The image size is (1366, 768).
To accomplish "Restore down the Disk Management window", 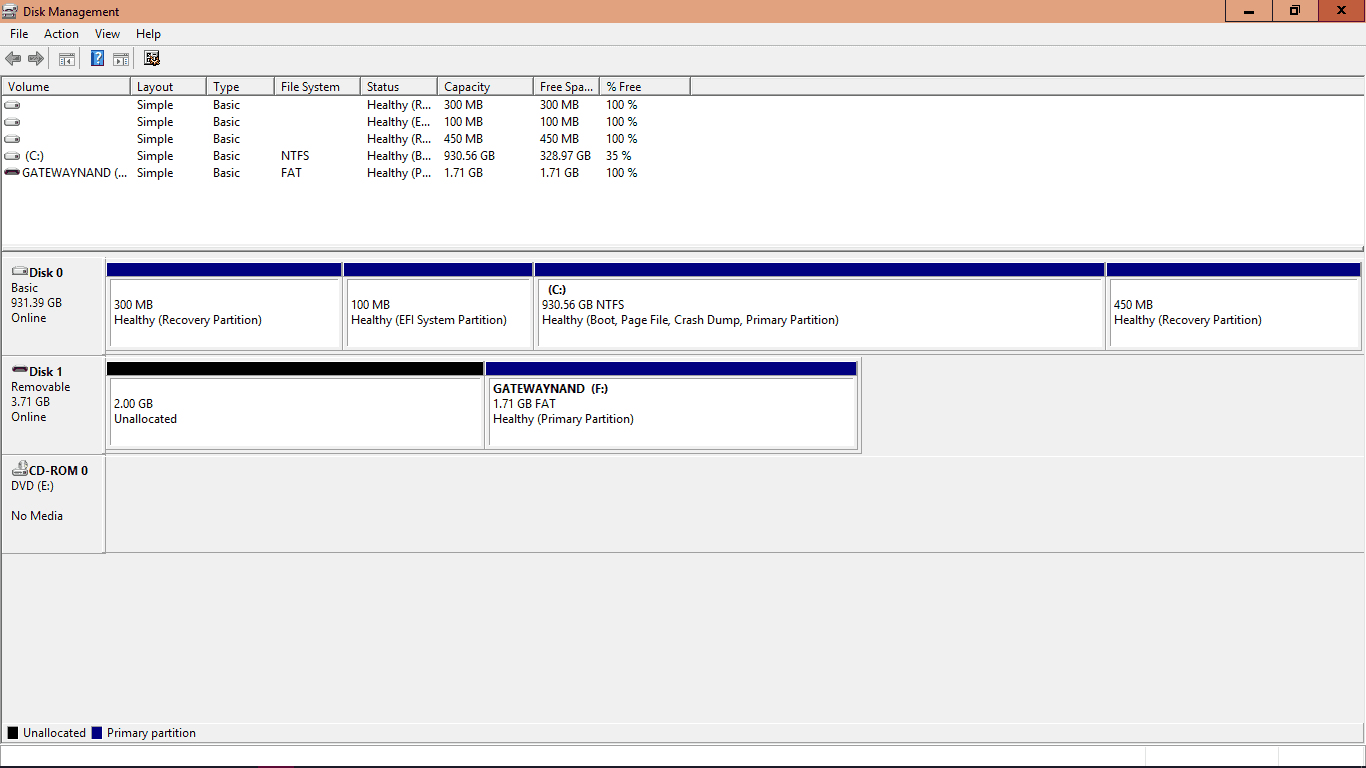I will (1295, 10).
